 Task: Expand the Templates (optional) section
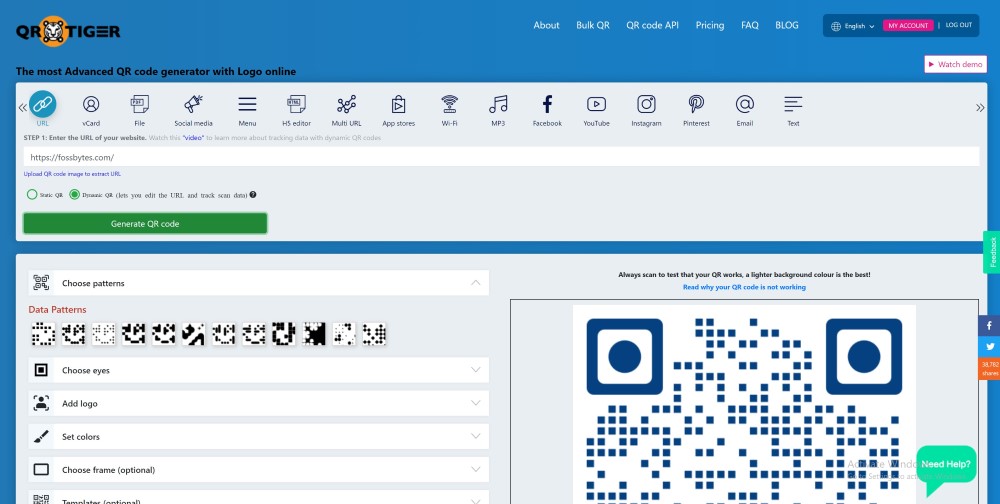pos(258,497)
